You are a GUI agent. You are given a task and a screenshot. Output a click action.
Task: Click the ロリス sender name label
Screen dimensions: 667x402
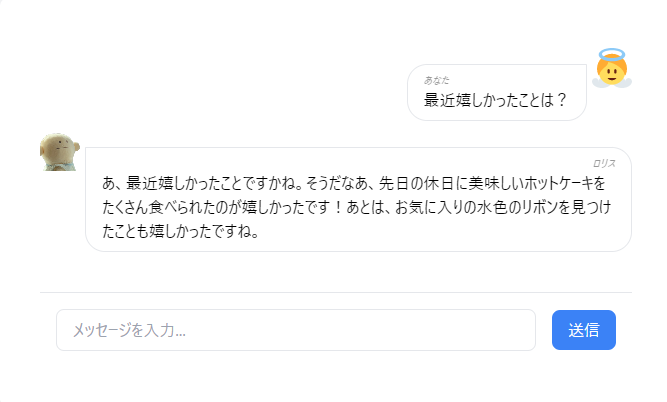click(x=605, y=162)
